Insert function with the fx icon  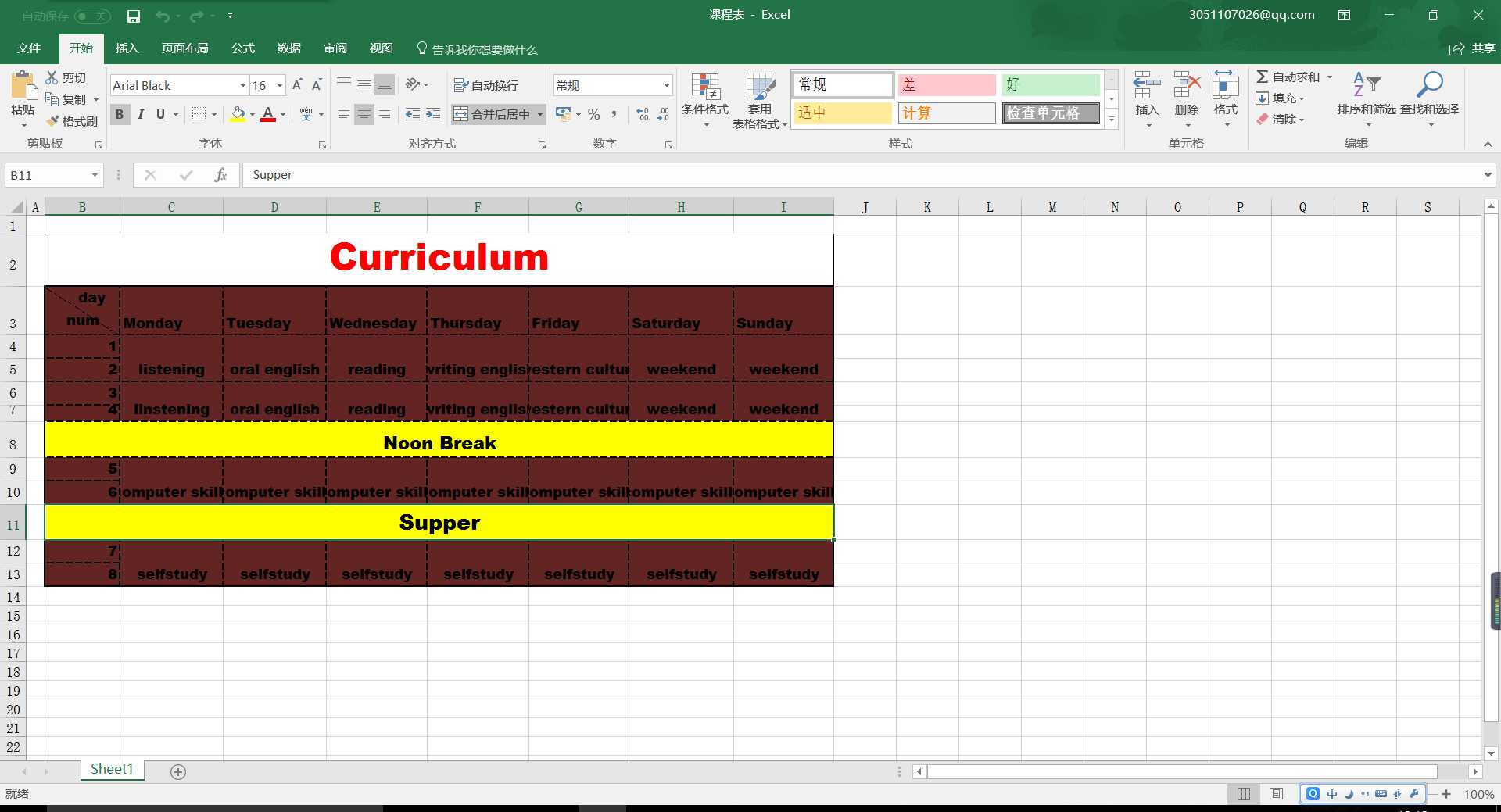[221, 175]
